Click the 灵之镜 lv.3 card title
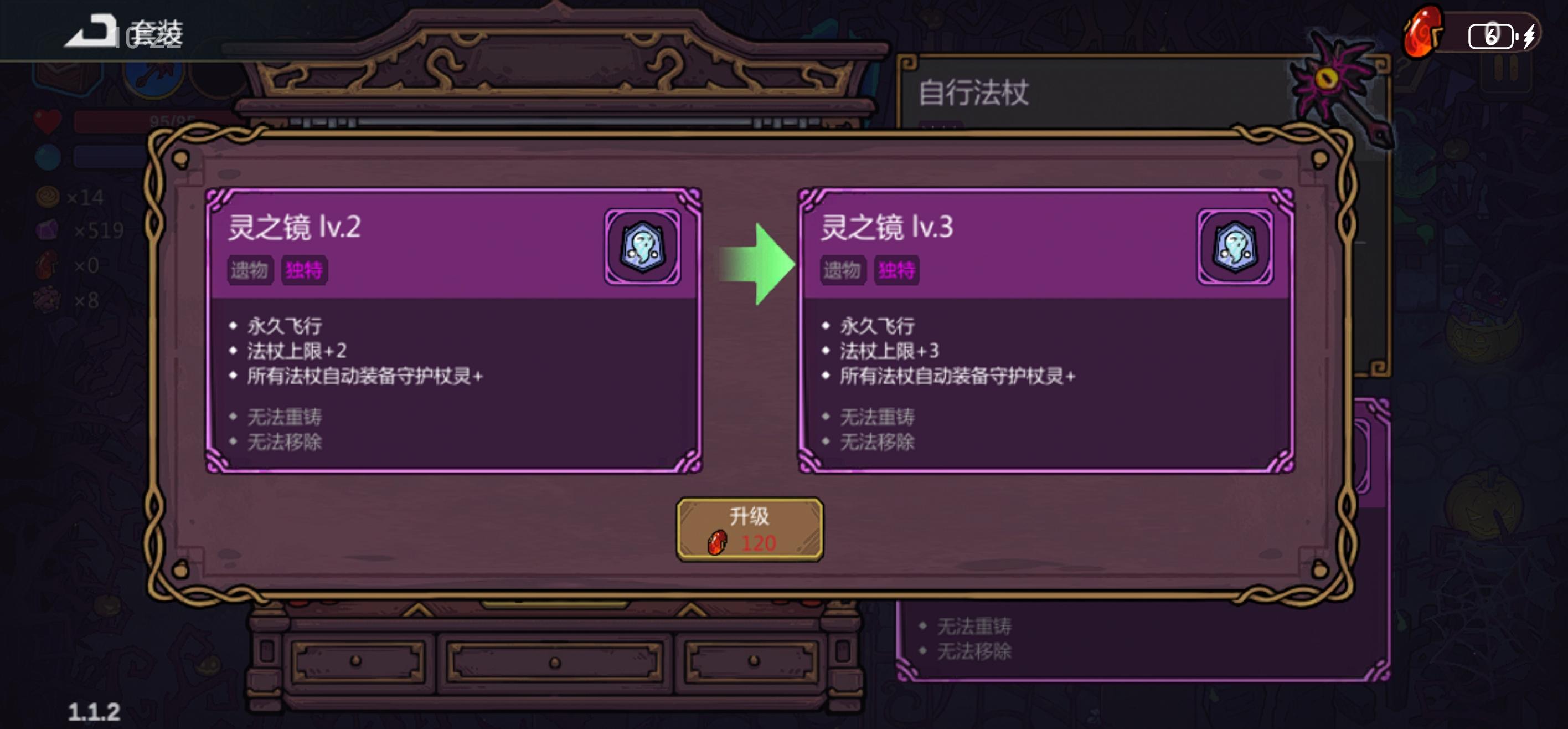1568x729 pixels. 887,227
